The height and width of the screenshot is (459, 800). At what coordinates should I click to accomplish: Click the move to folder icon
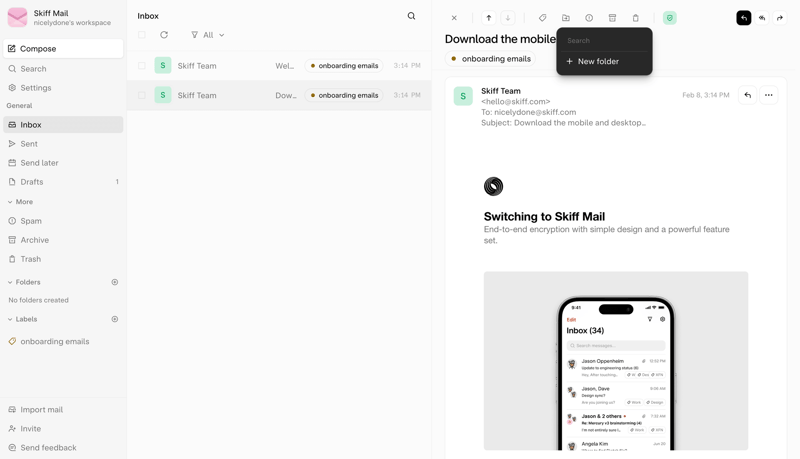[566, 18]
